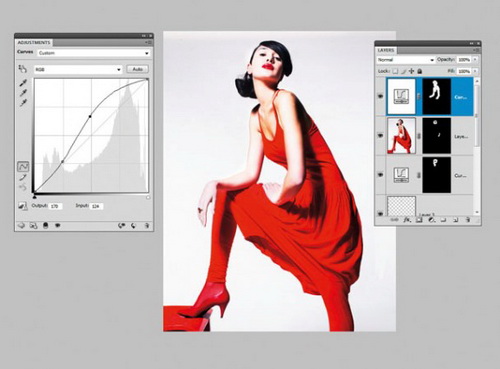Switch to the Adjustments tab
500x369 pixels.
click(34, 43)
